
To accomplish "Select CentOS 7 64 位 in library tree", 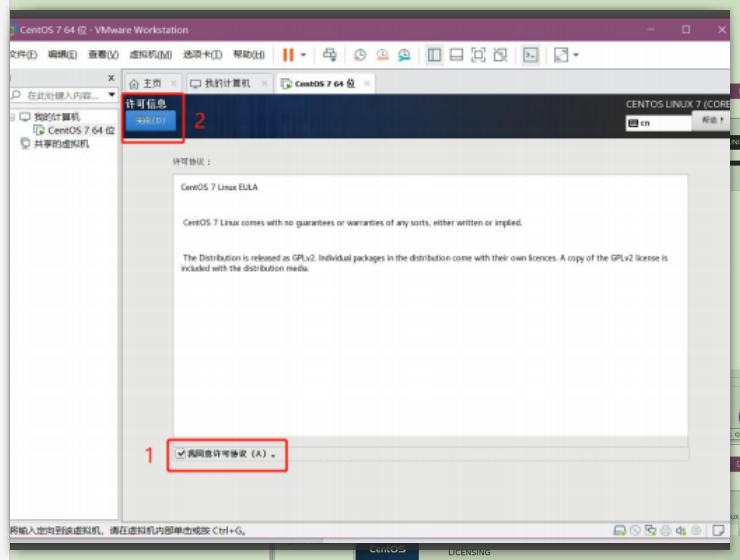I will [x=75, y=130].
